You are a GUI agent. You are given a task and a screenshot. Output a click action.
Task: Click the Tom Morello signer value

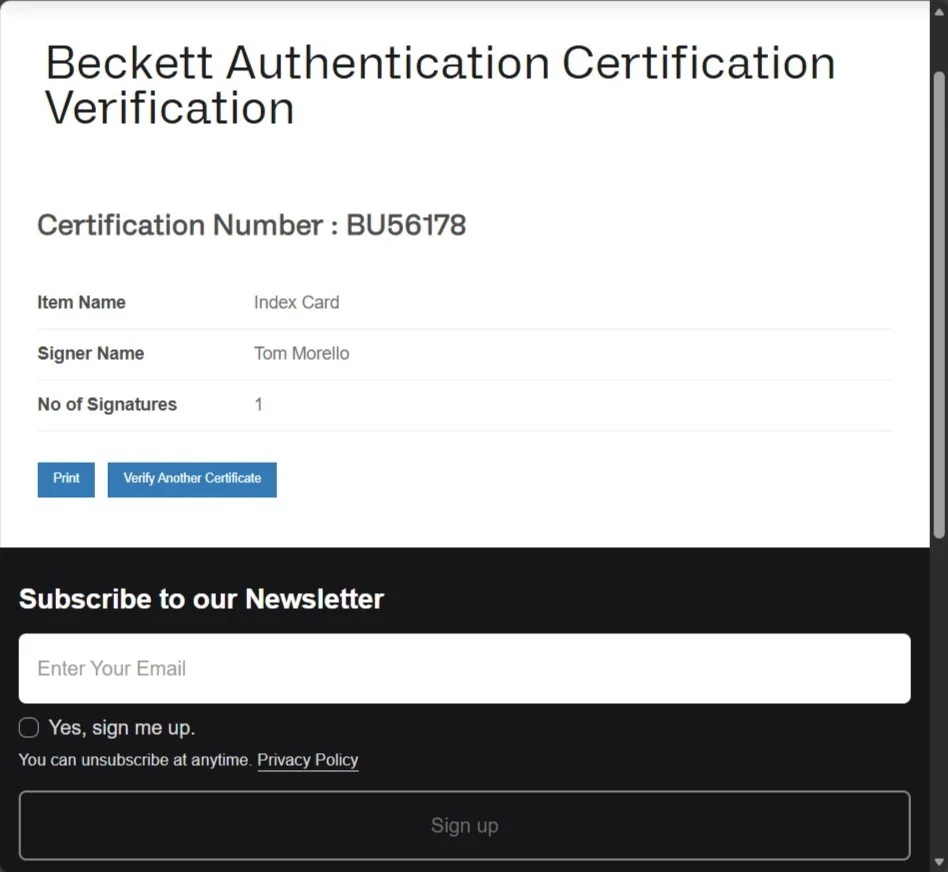pyautogui.click(x=302, y=353)
